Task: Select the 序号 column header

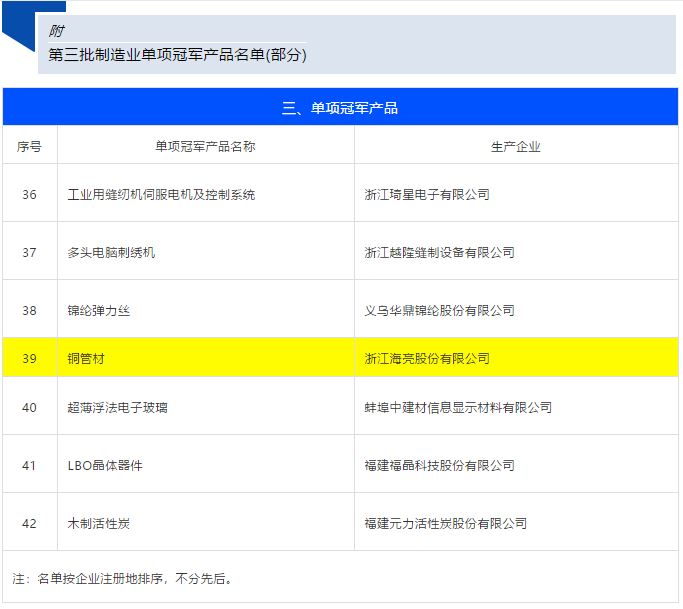Action: [x=29, y=147]
